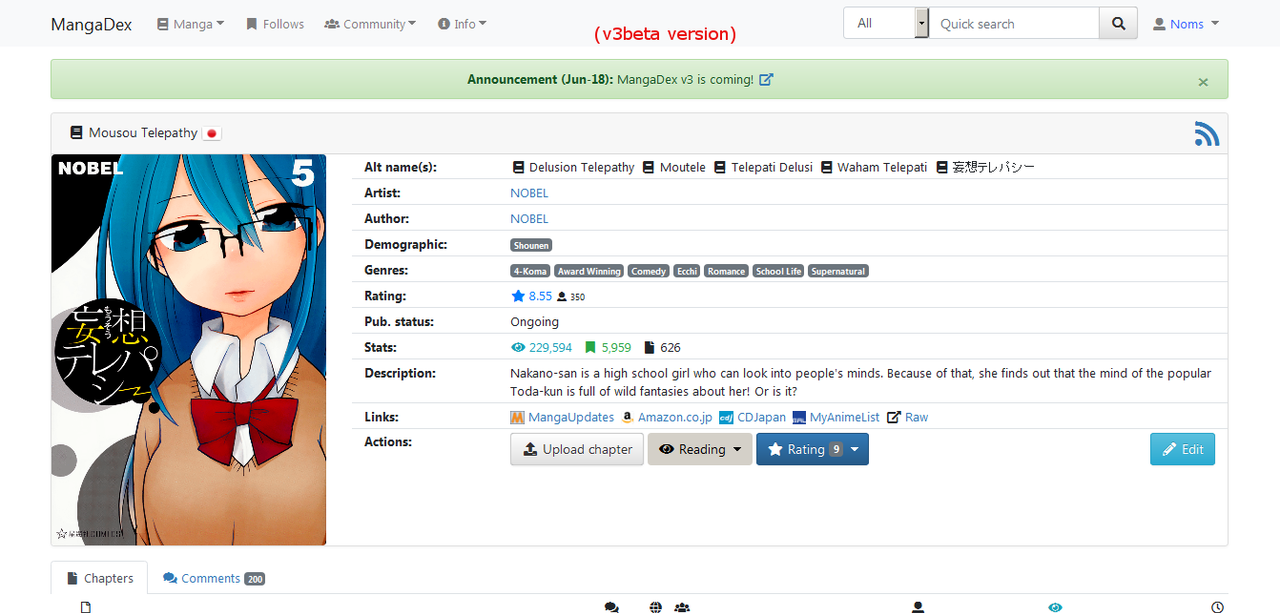Open the Info dropdown menu
Screen dimensions: 1280x613
(x=462, y=24)
